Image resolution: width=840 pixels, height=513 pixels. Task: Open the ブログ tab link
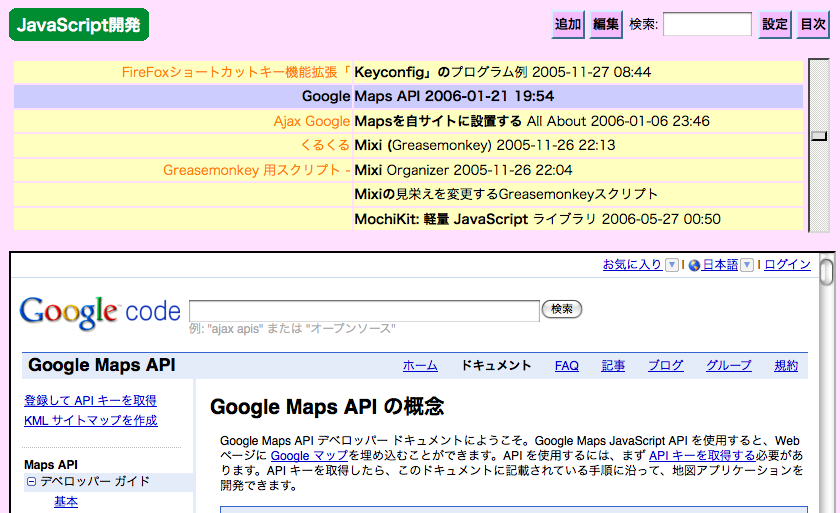(665, 366)
